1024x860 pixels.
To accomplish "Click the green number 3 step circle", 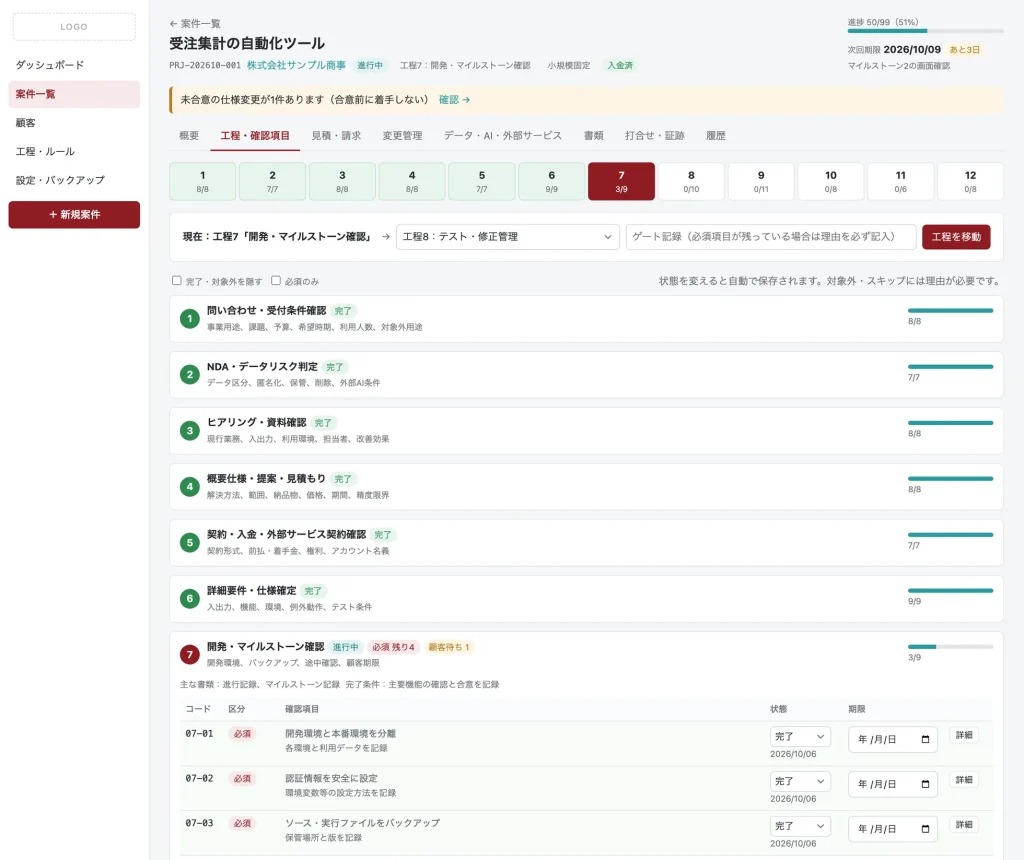I will tap(189, 431).
